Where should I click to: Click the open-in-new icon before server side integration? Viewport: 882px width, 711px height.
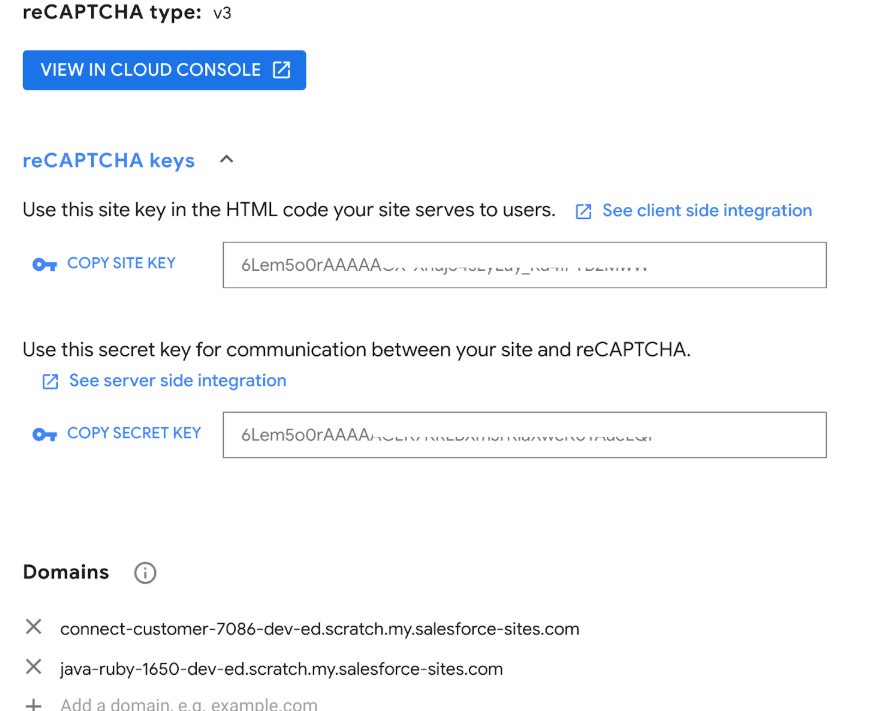[x=50, y=381]
